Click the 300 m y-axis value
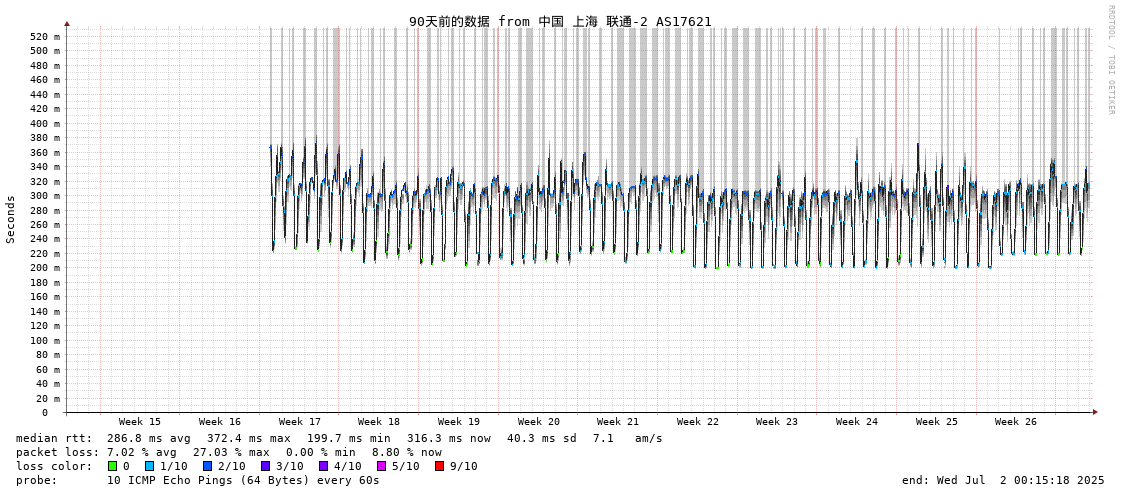 click(45, 196)
